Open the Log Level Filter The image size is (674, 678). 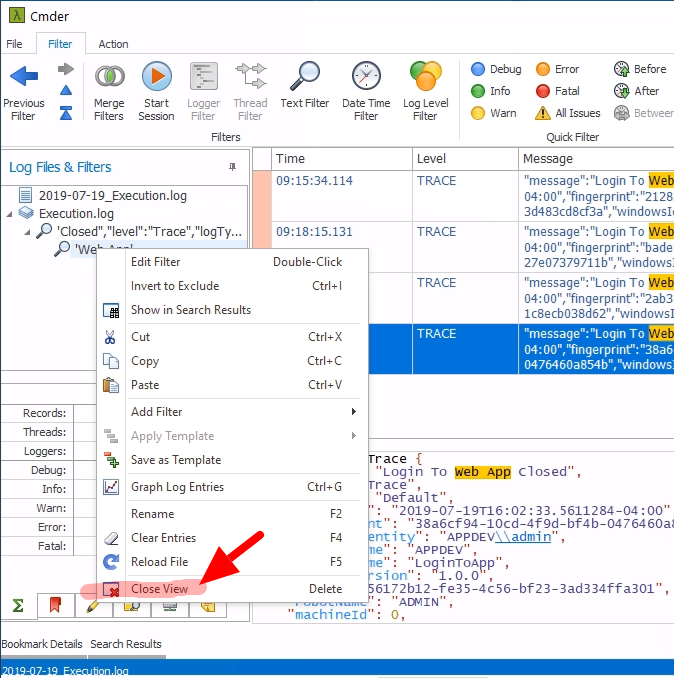pyautogui.click(x=426, y=76)
